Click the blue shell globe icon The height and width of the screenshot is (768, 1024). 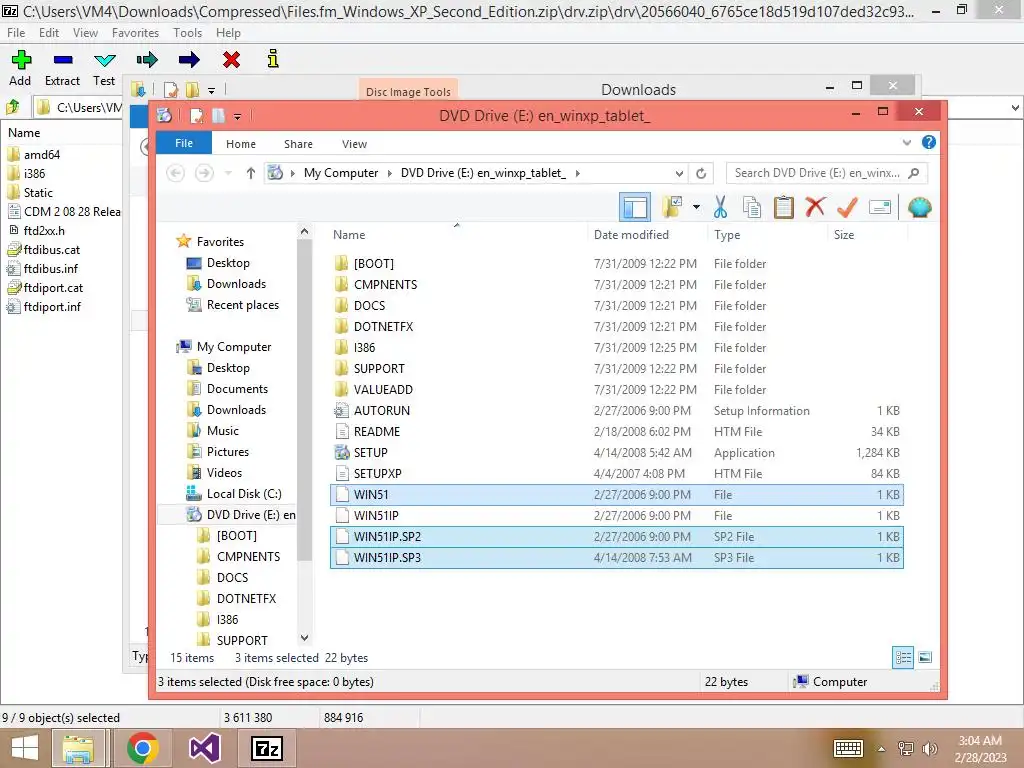point(920,208)
